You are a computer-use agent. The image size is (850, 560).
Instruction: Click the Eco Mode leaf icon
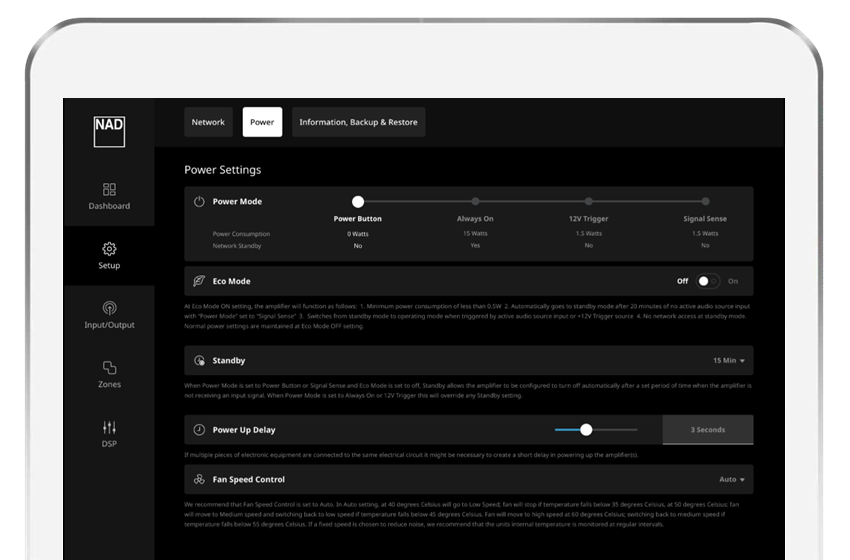[199, 281]
